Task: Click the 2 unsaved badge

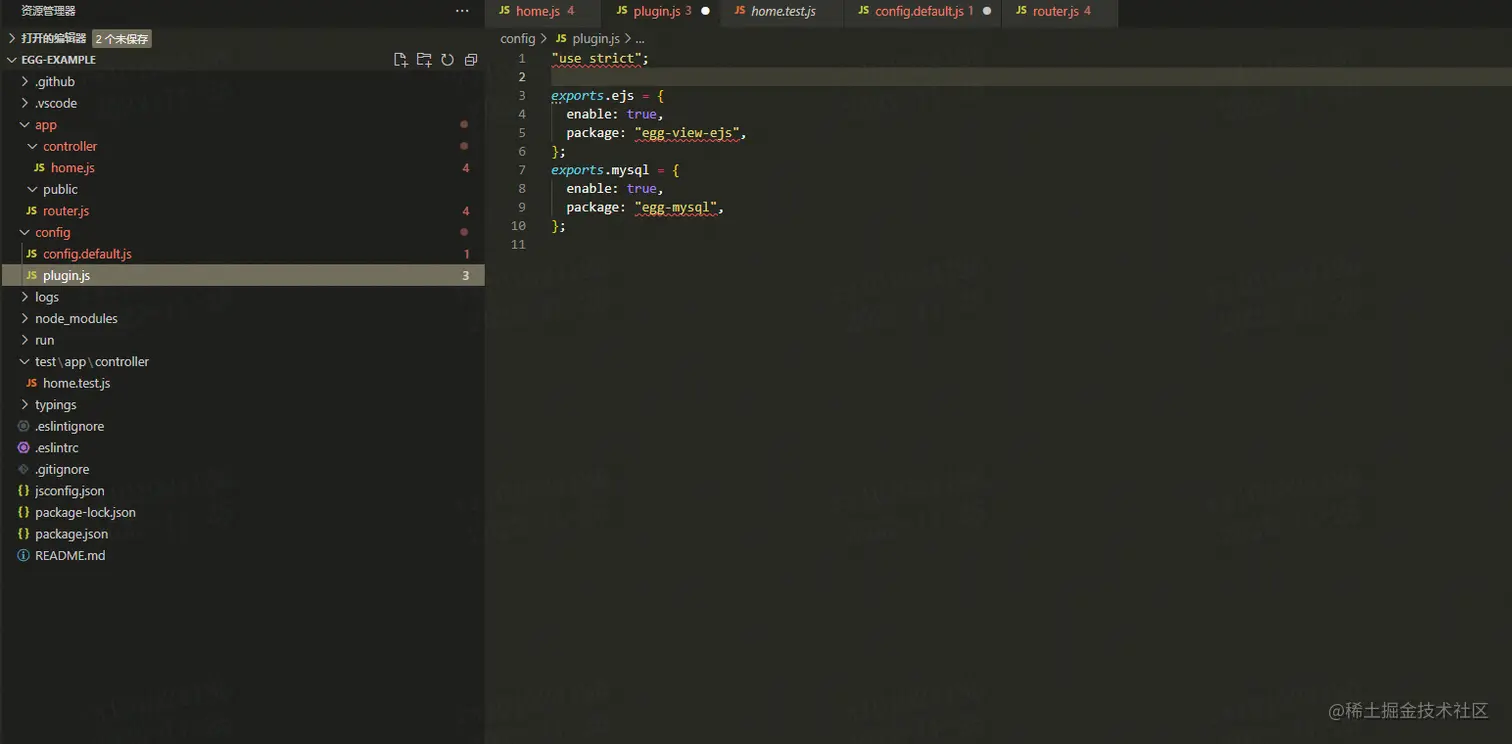Action: click(122, 39)
